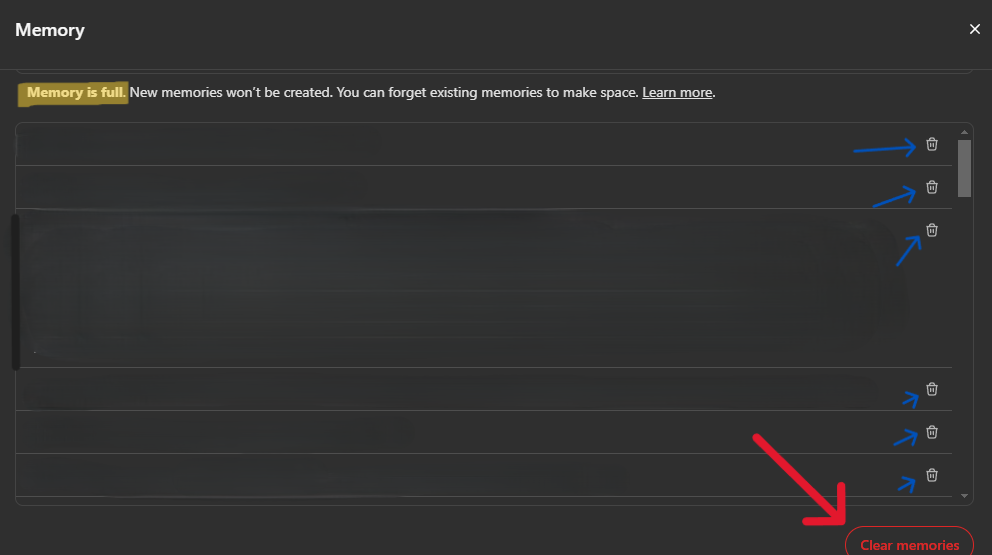Close the Memory dialog with the X
The height and width of the screenshot is (555, 992).
[974, 29]
